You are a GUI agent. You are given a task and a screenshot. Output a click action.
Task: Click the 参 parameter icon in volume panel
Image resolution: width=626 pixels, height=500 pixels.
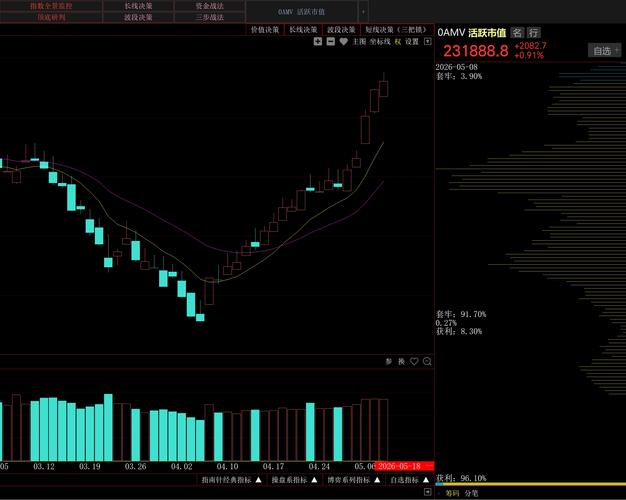click(389, 361)
